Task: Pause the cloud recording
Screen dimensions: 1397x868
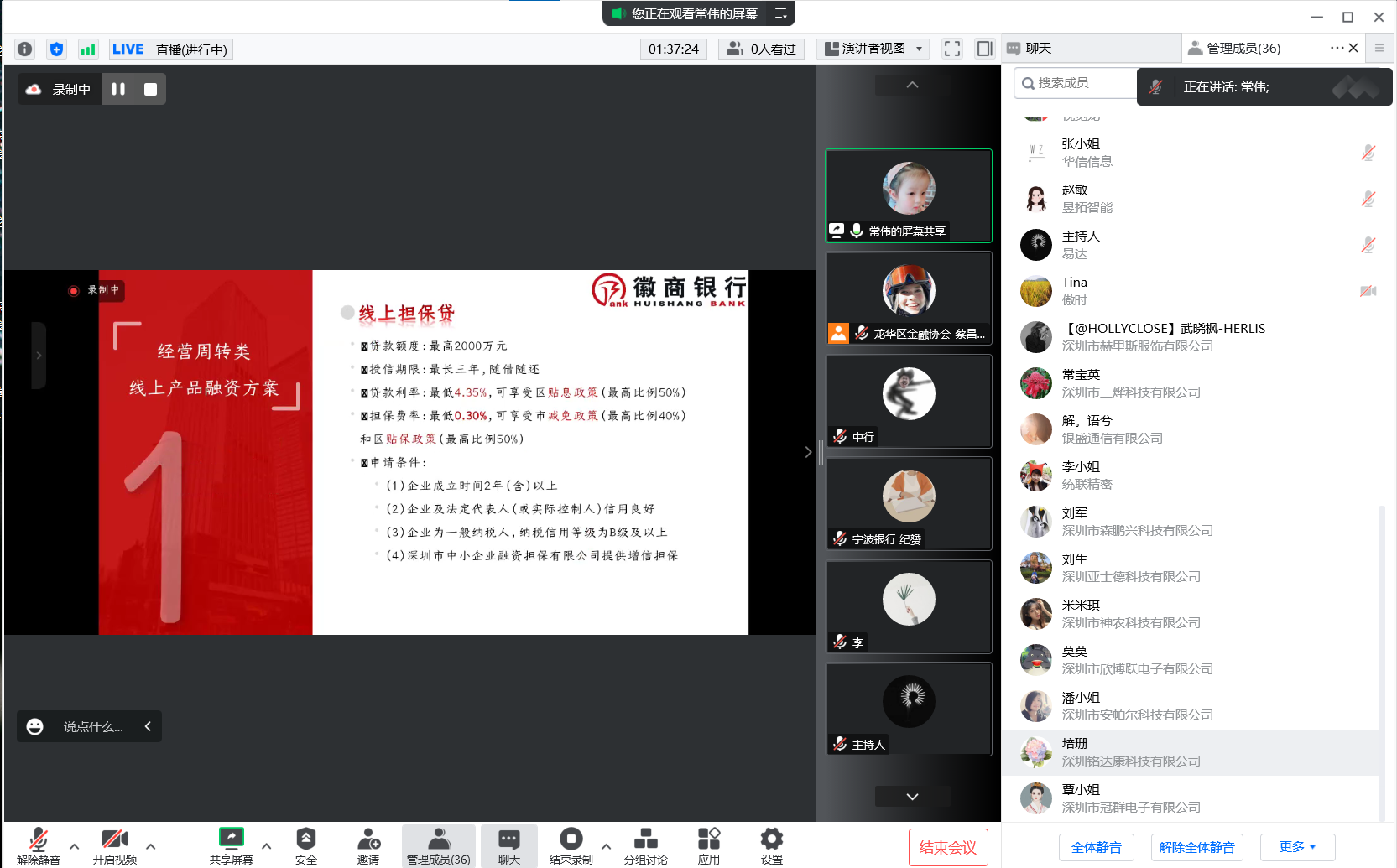Action: tap(118, 89)
